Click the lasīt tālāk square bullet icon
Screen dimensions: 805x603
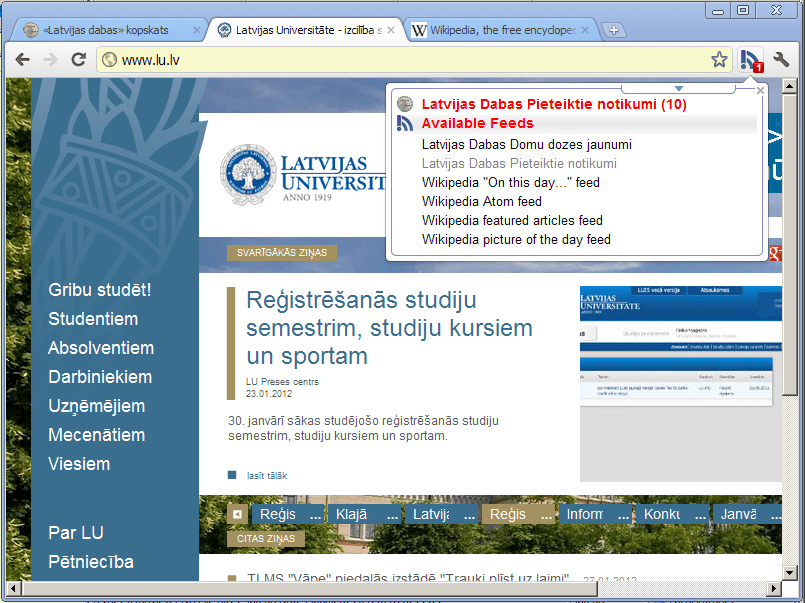tap(232, 475)
